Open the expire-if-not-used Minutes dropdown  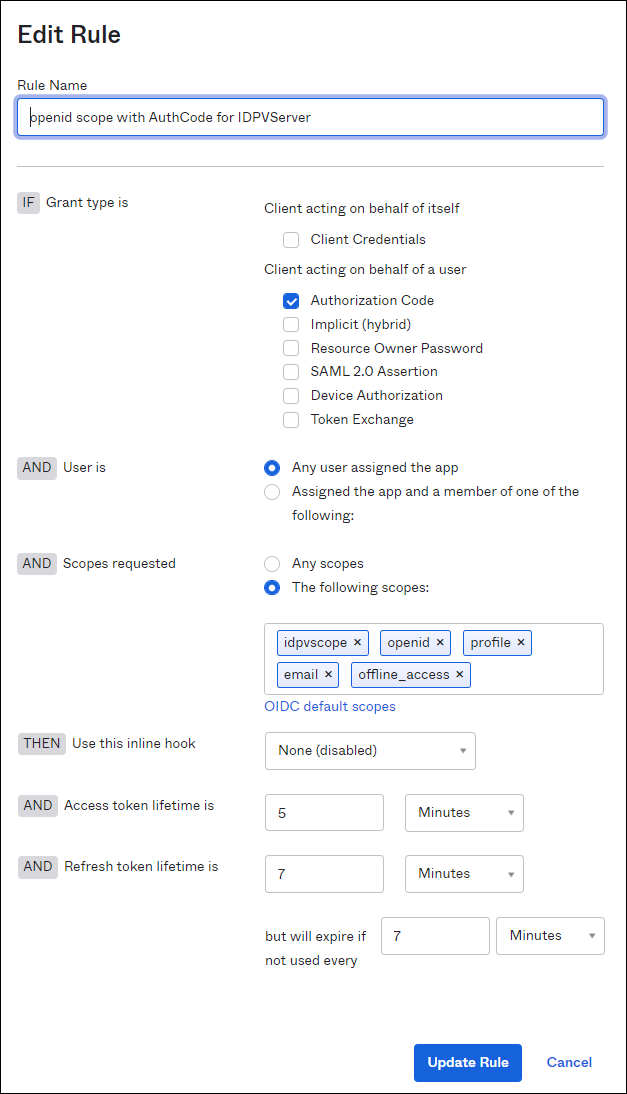[x=550, y=936]
